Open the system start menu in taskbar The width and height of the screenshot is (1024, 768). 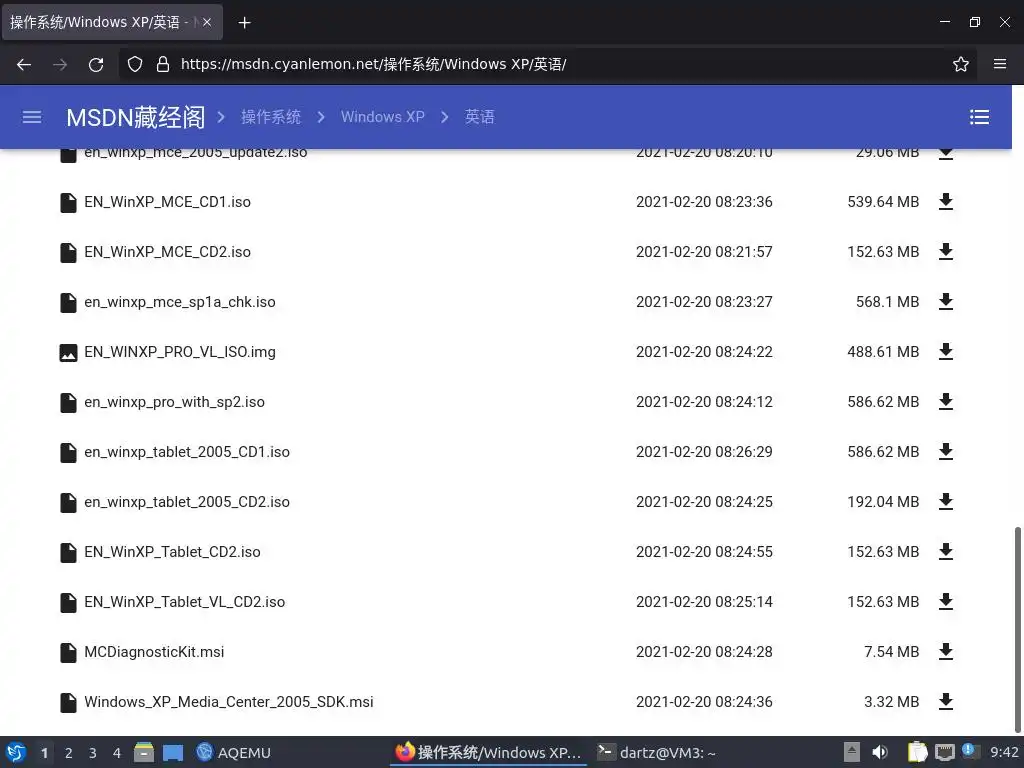[16, 752]
